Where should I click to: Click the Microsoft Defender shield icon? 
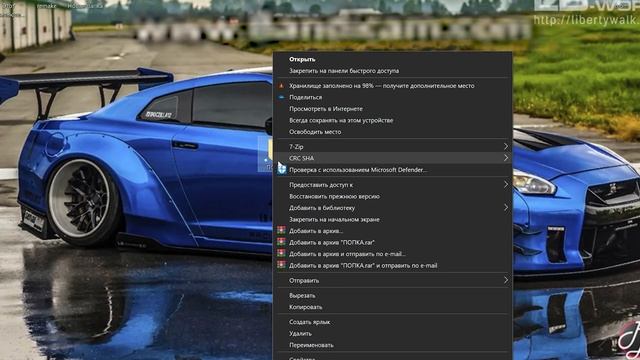282,170
